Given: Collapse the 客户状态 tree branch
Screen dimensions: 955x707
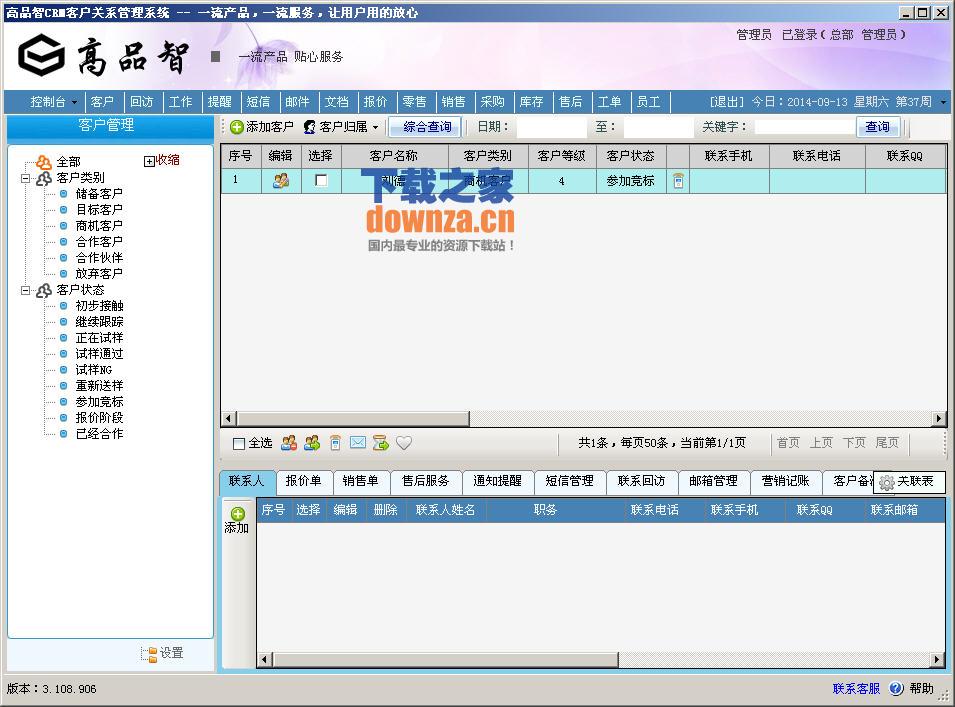Looking at the screenshot, I should point(26,290).
